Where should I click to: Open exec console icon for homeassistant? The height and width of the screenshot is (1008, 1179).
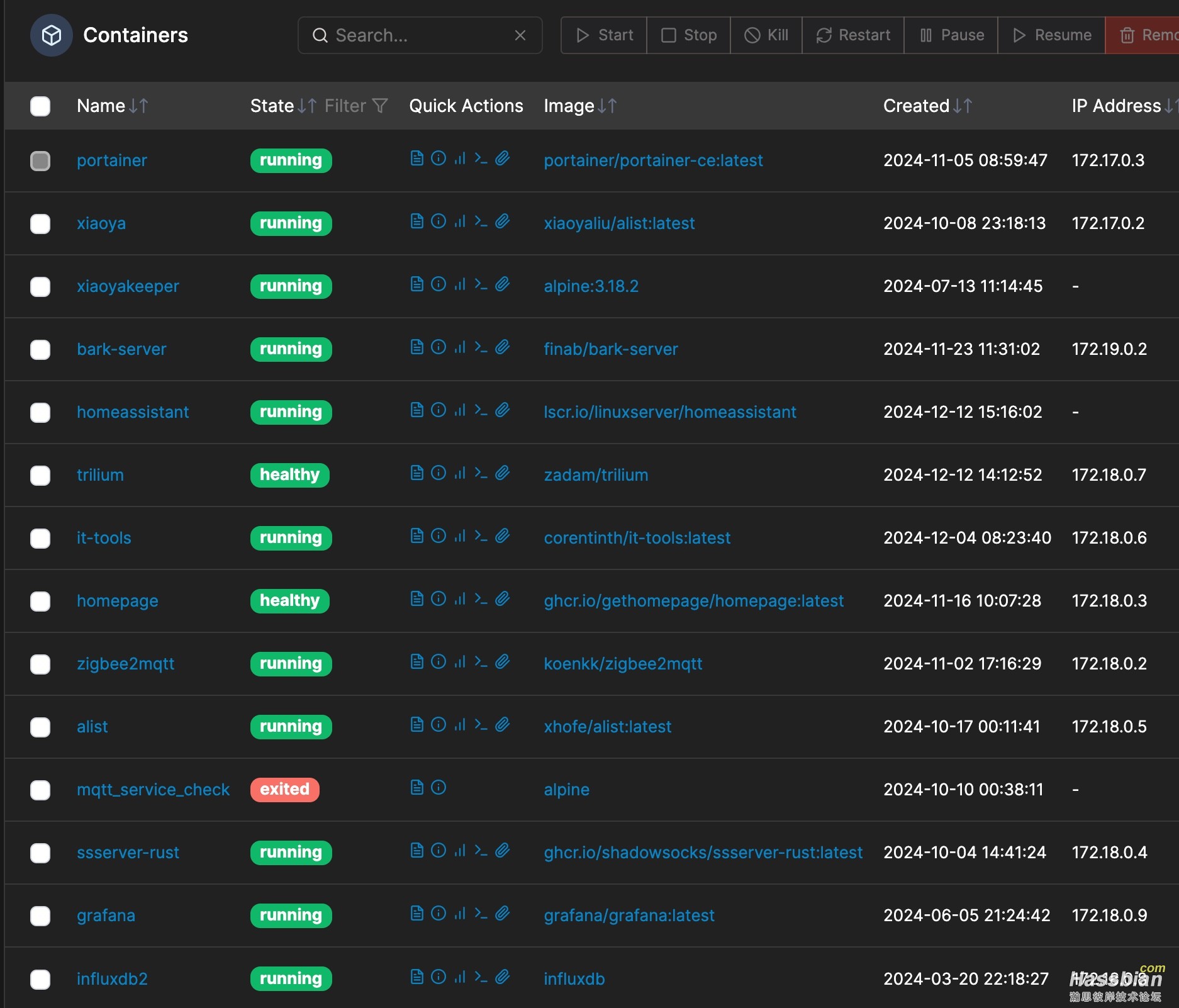pos(481,410)
